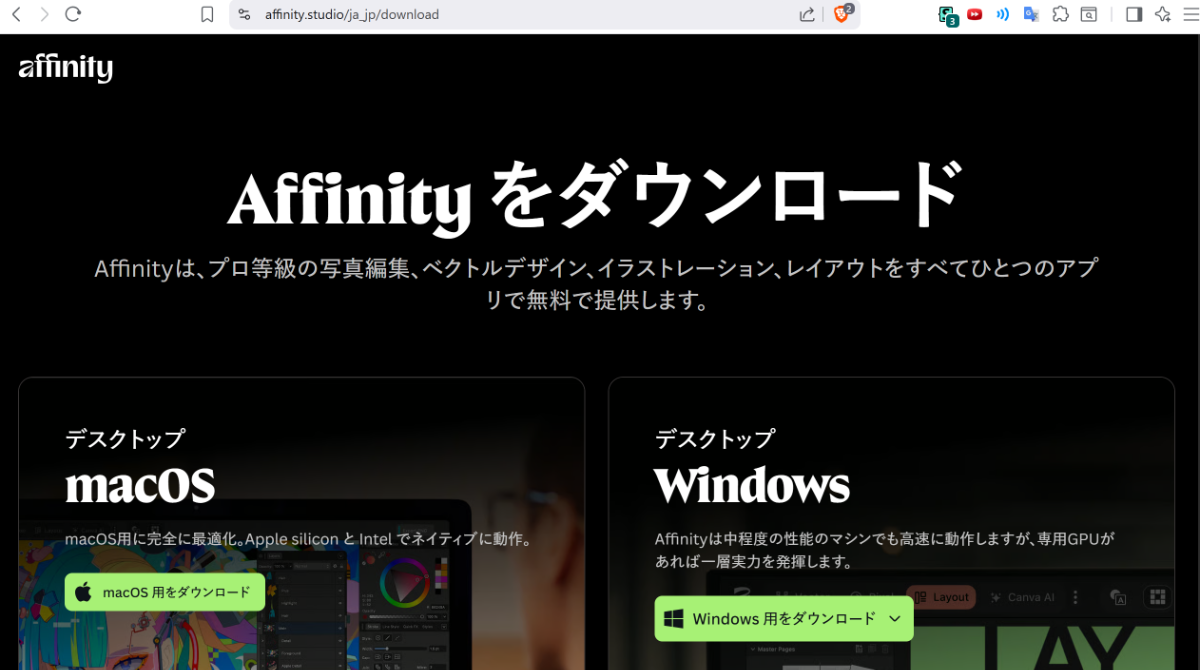Click the Layout tab in the preview image
The image size is (1200, 670).
pos(941,597)
